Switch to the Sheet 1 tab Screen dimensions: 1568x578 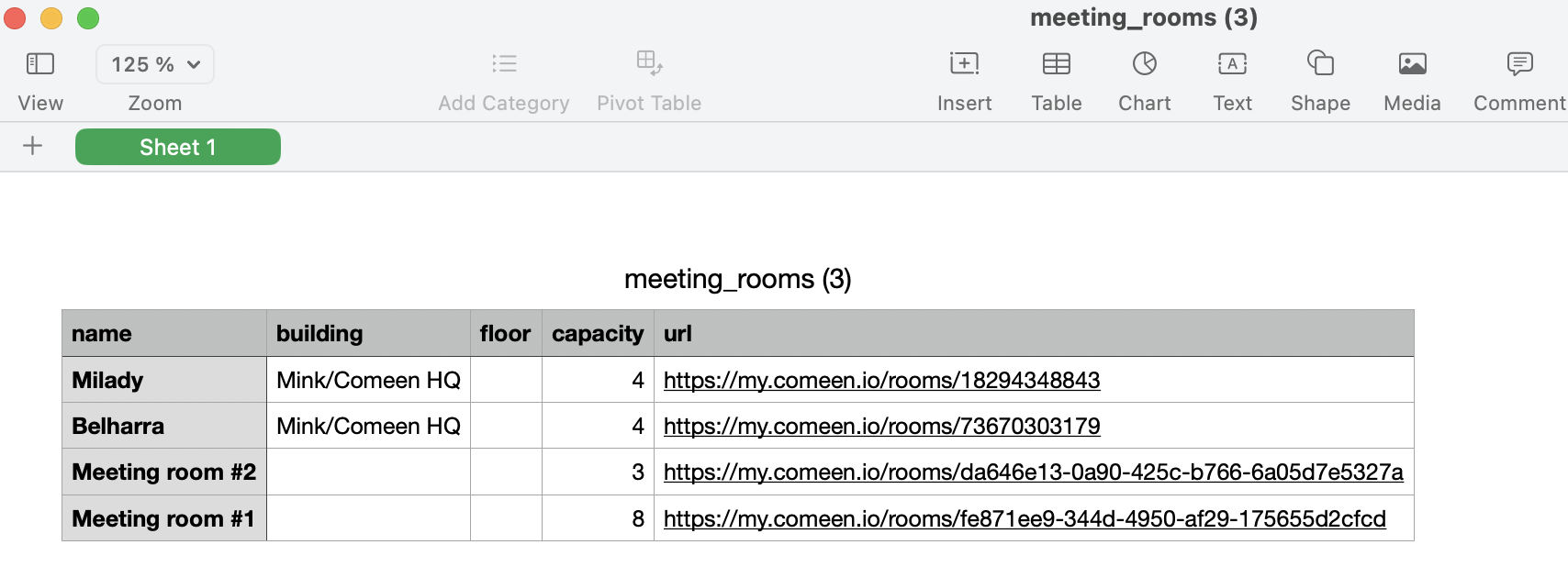click(178, 147)
